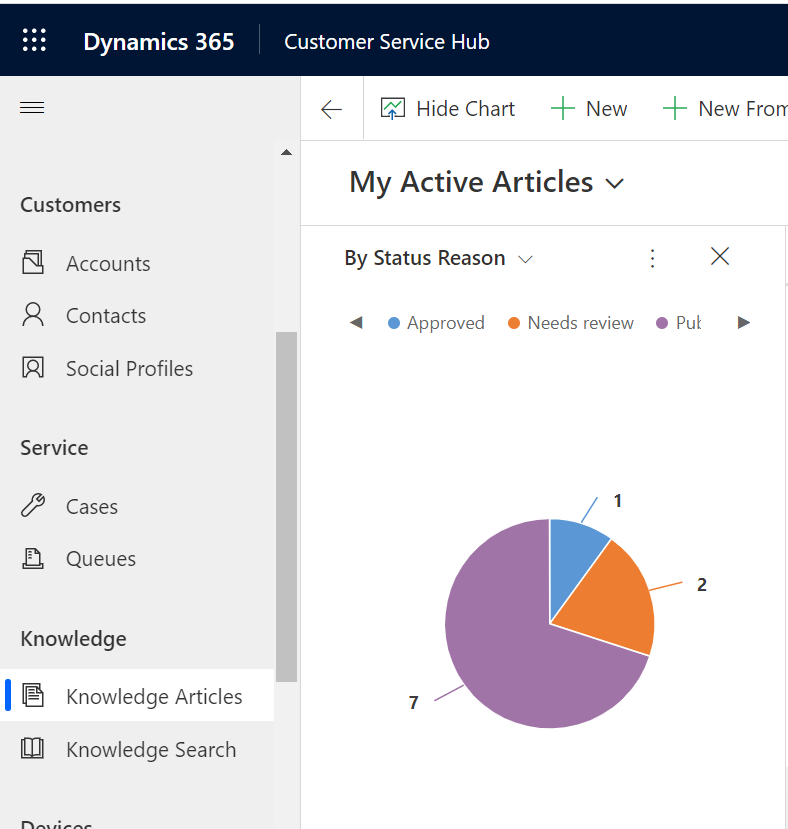Click the Hide Chart icon
The height and width of the screenshot is (829, 788).
(392, 109)
